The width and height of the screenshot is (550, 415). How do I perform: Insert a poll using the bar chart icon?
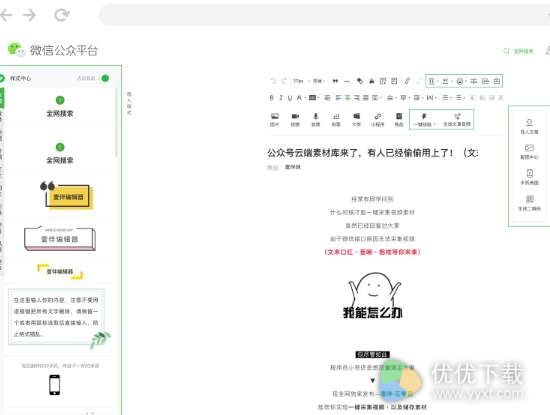coord(336,120)
